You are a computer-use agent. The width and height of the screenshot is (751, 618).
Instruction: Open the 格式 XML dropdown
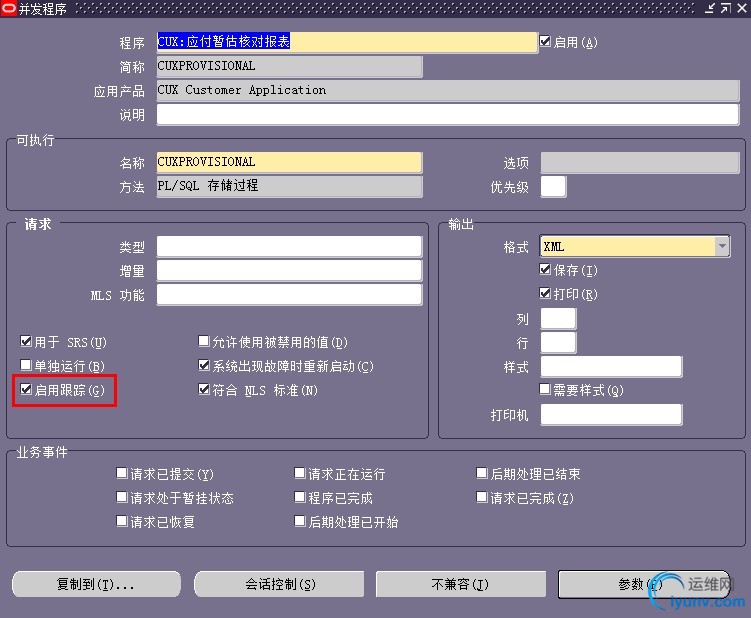[x=722, y=247]
